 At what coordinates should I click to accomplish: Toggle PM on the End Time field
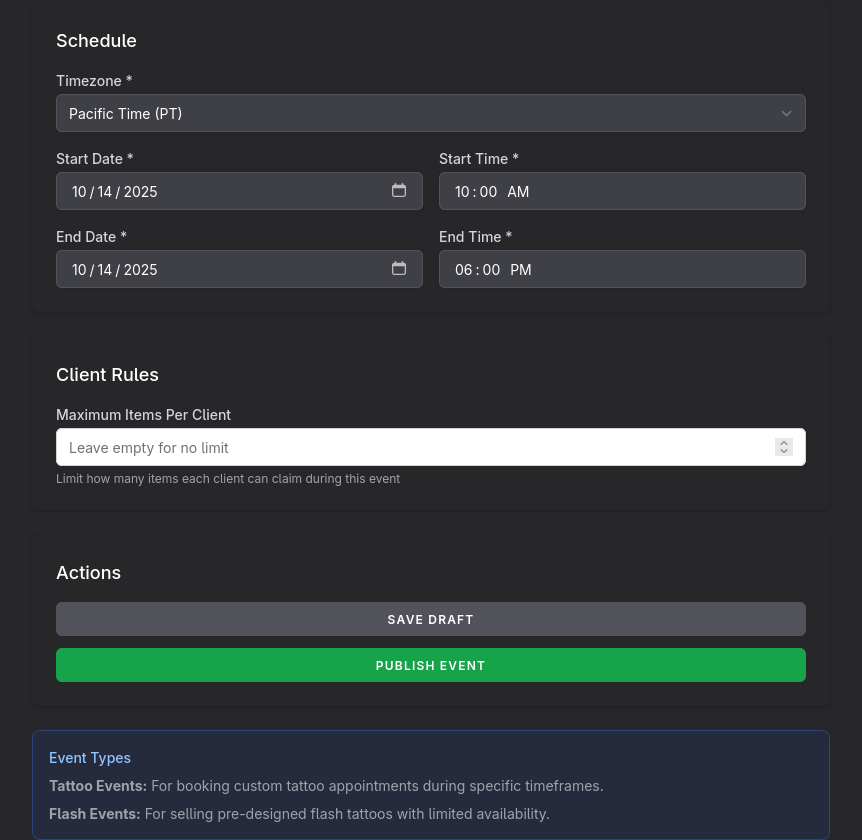click(x=520, y=269)
